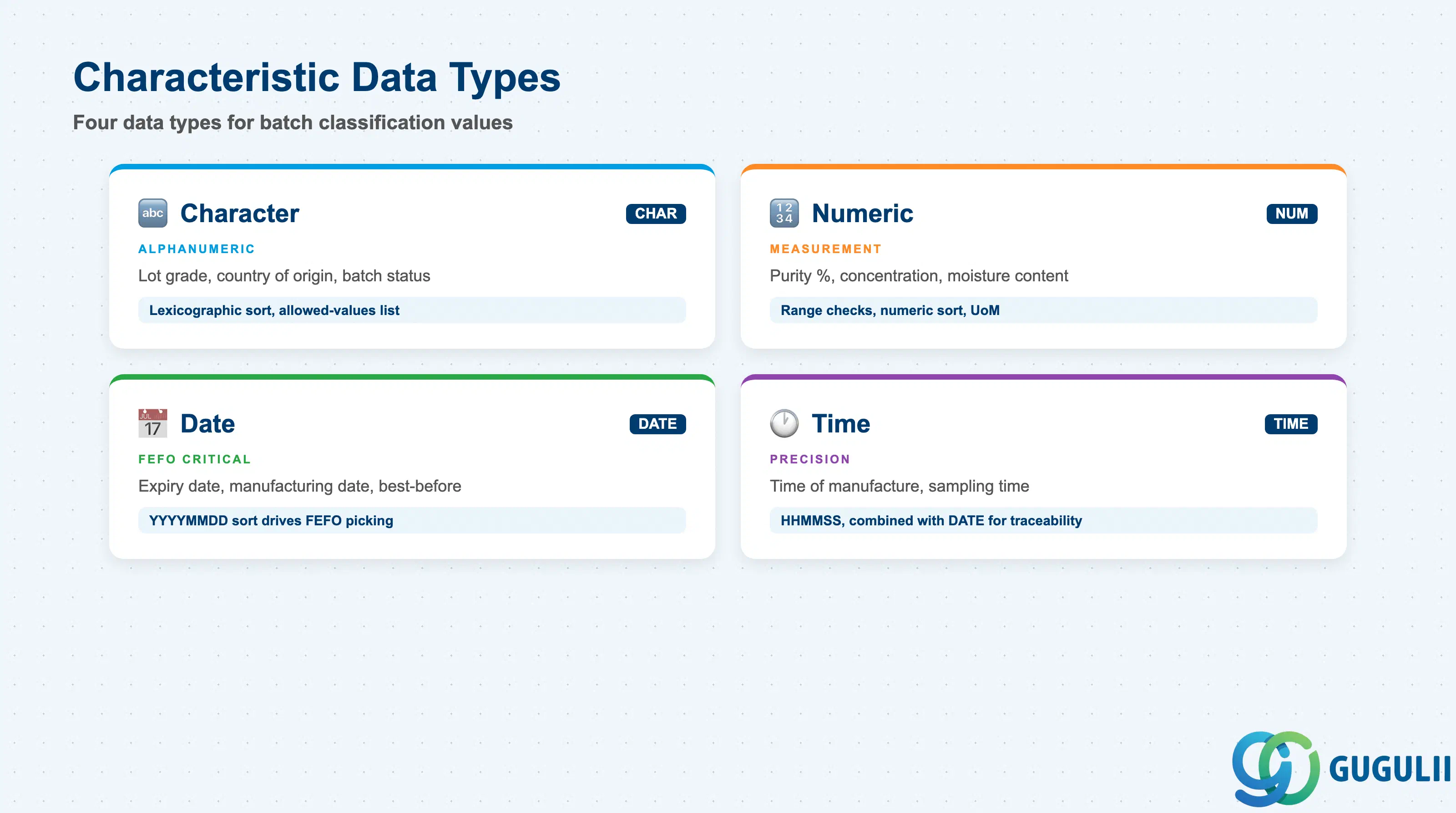Select the CHAR badge
The image size is (1456, 813).
click(656, 213)
